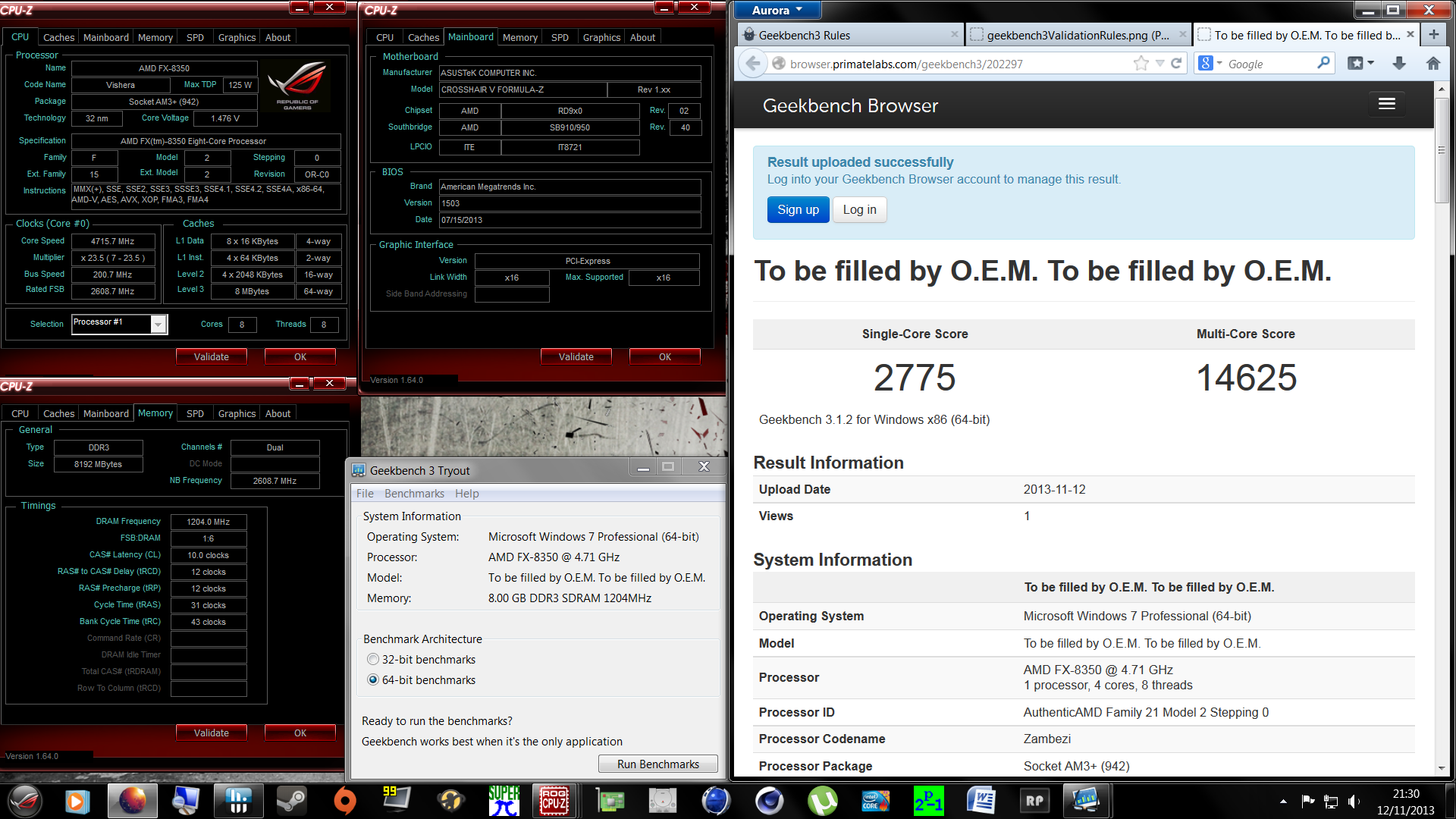The height and width of the screenshot is (819, 1456).
Task: Open the ROG start orb
Action: pos(25,801)
